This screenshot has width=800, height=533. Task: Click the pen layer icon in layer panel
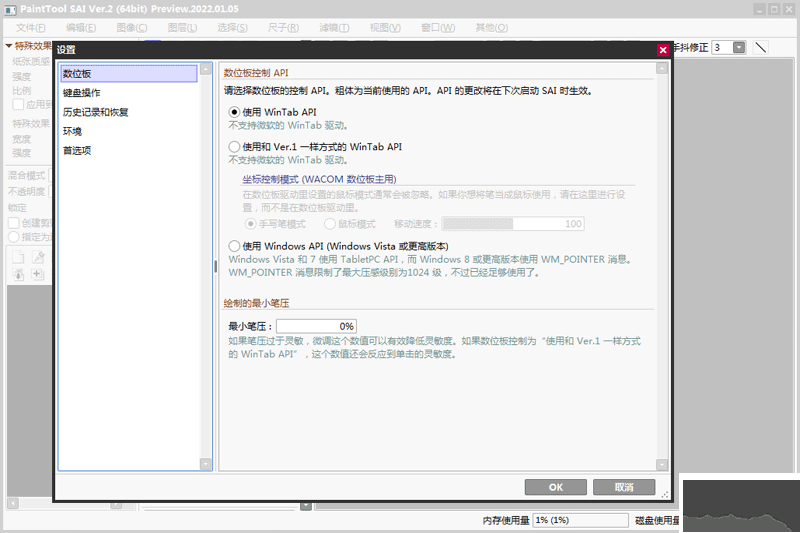pos(38,258)
